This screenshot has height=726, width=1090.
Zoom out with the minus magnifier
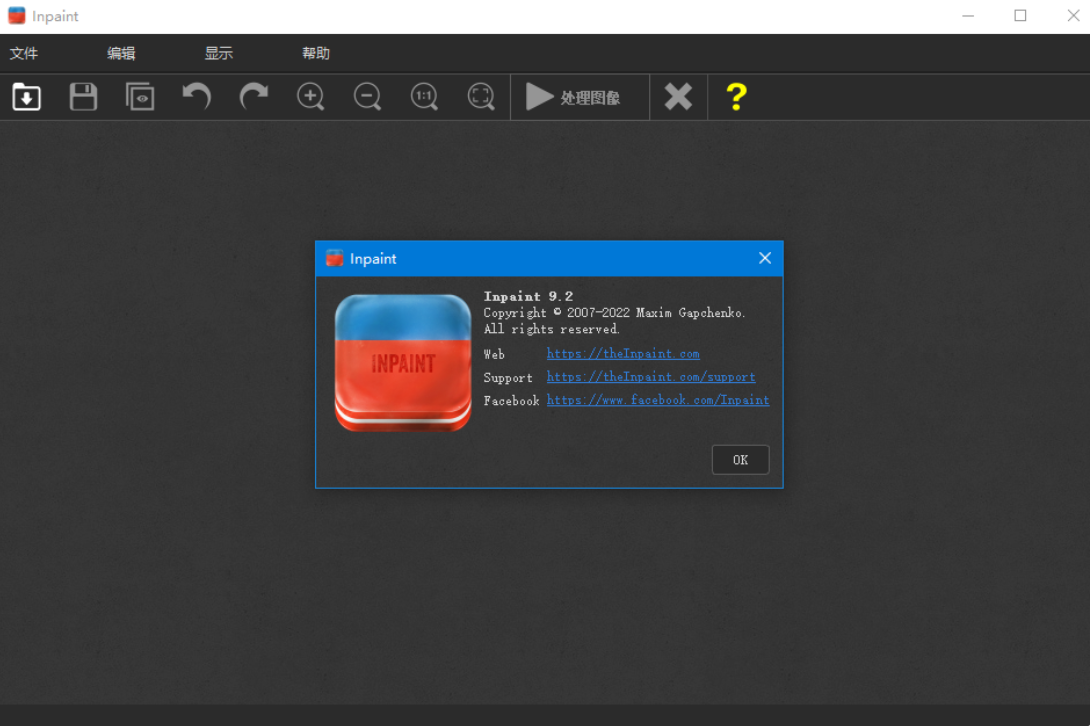(x=367, y=97)
